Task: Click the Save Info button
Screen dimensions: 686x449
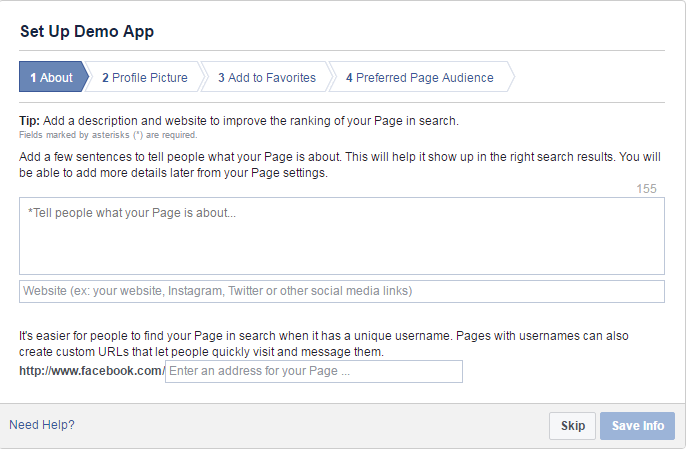Action: tap(637, 425)
